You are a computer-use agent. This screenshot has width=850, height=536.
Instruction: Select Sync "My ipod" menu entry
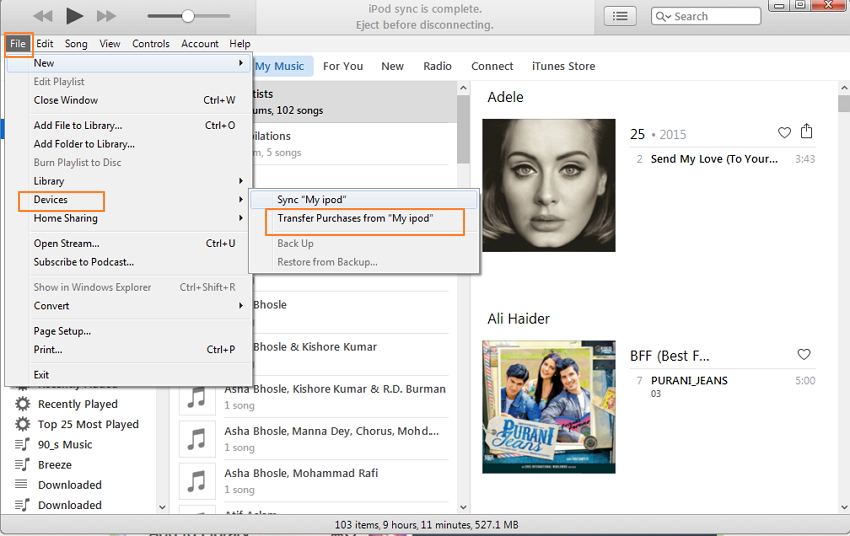(311, 199)
